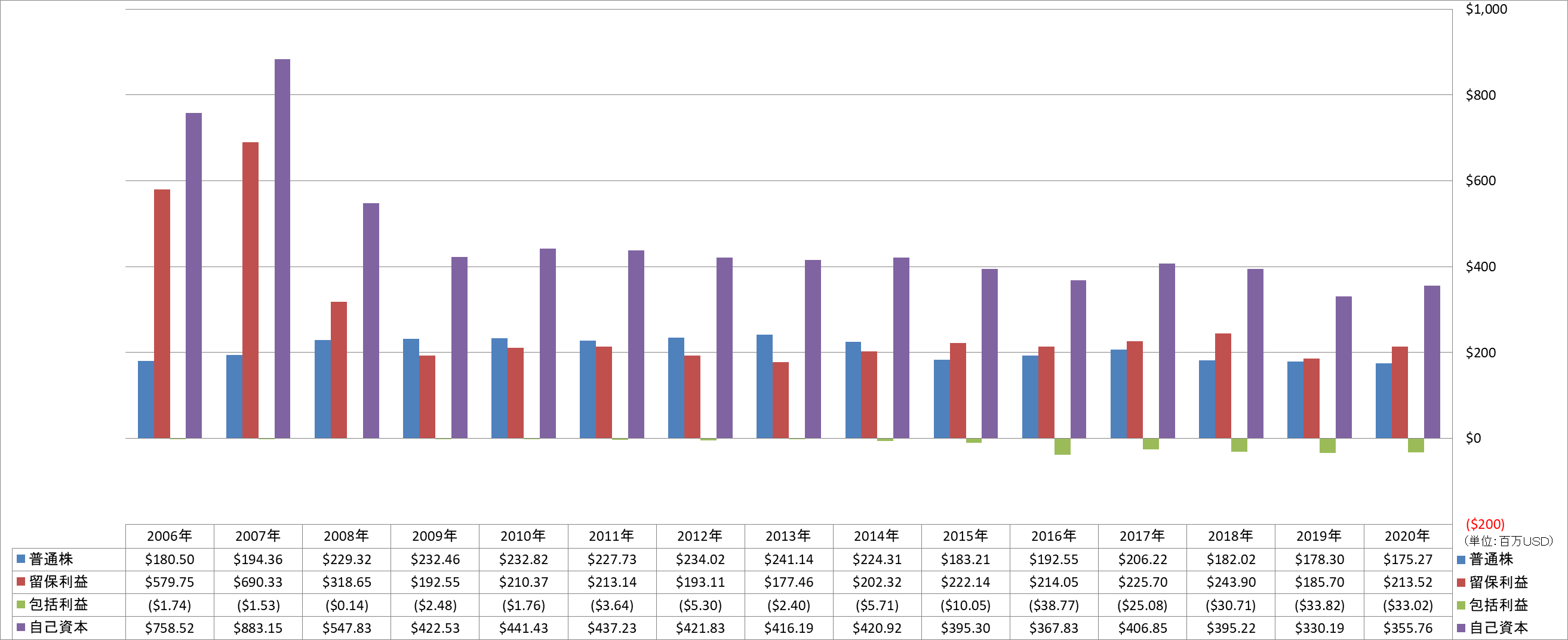Click the red 留保利益 legend swatch on the left
The width and height of the screenshot is (1568, 640).
(x=21, y=581)
